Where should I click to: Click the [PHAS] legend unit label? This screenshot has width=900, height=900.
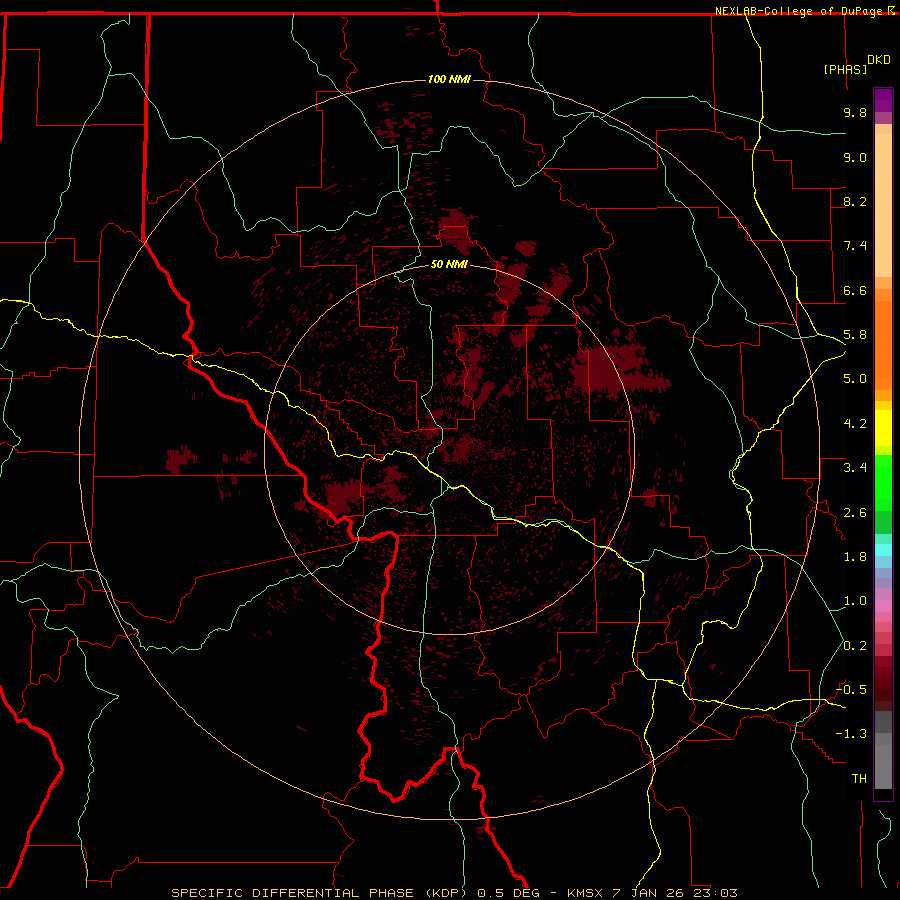pyautogui.click(x=845, y=69)
